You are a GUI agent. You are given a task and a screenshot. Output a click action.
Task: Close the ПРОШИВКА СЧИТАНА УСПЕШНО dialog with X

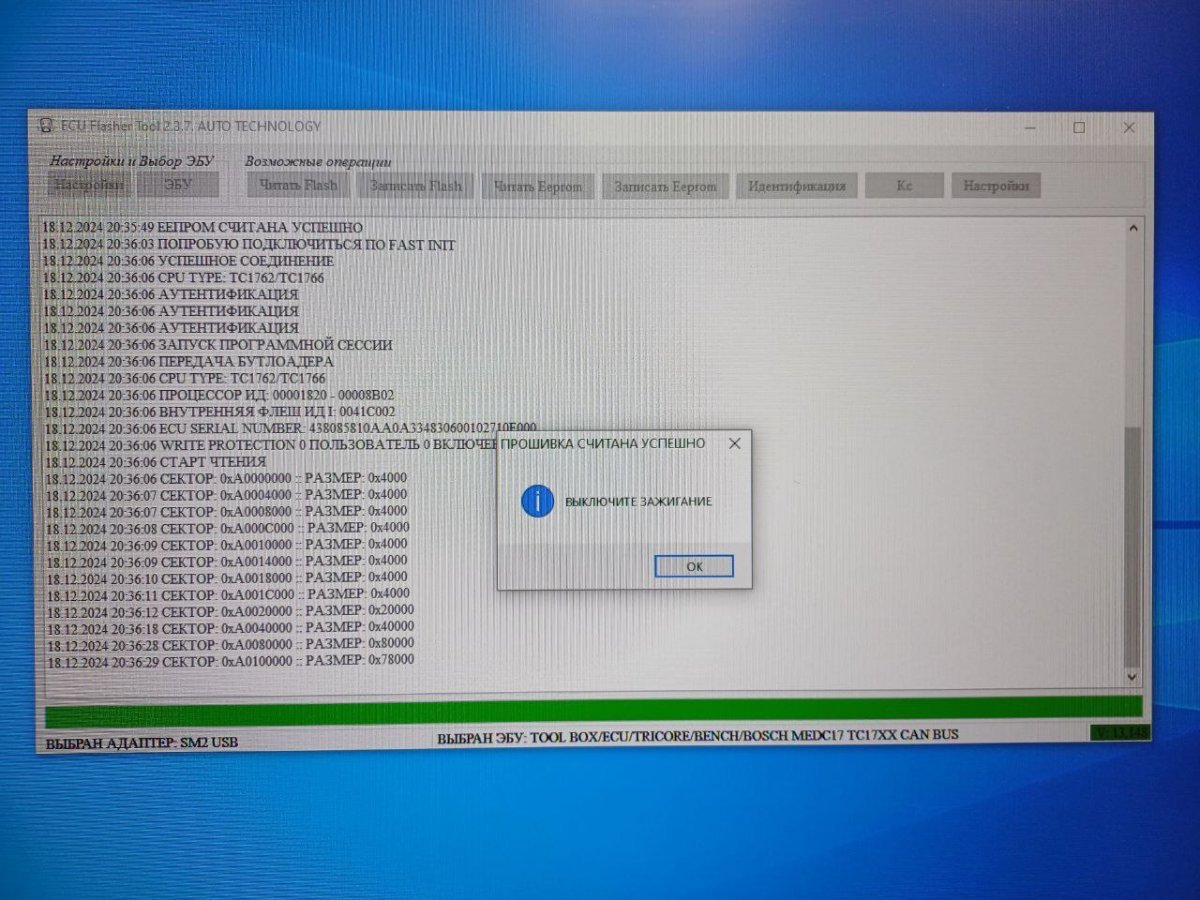click(x=734, y=444)
